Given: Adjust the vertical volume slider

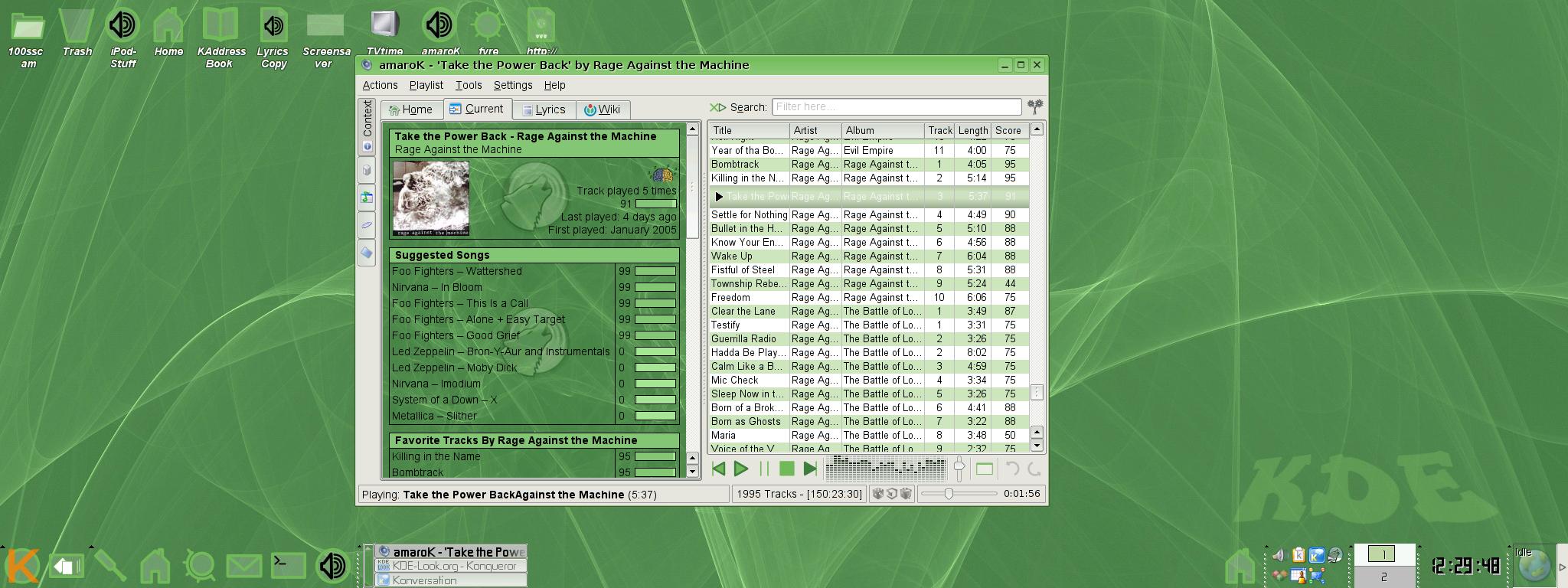Looking at the screenshot, I should [959, 468].
